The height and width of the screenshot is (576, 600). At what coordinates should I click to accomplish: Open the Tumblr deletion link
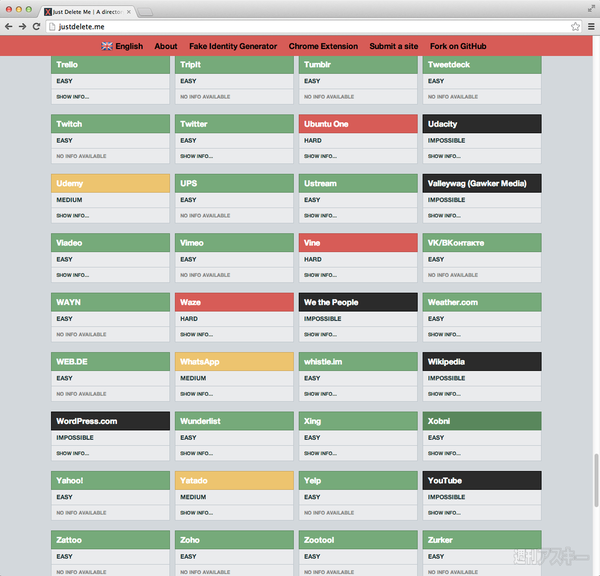(358, 65)
